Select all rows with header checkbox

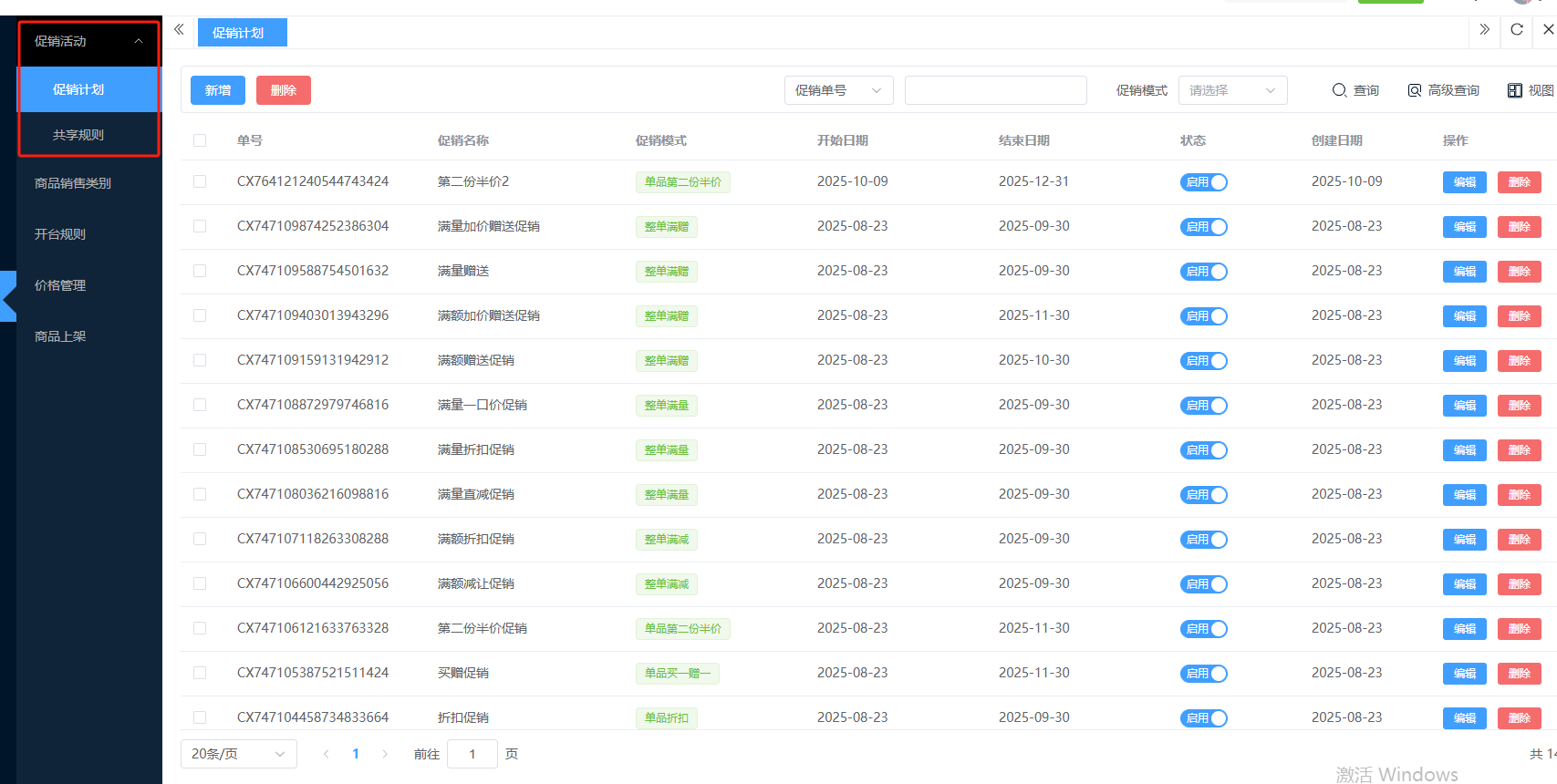tap(200, 140)
